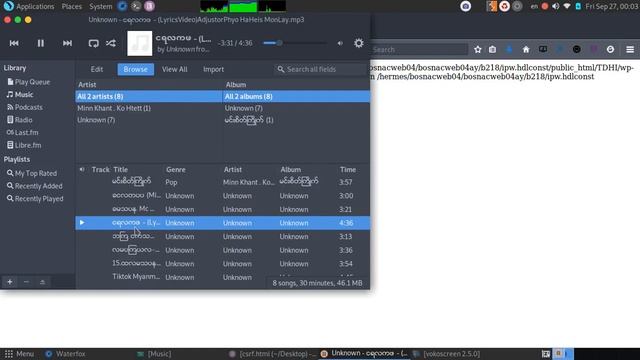The width and height of the screenshot is (640, 360).
Task: Skip to the next track
Action: [67, 43]
